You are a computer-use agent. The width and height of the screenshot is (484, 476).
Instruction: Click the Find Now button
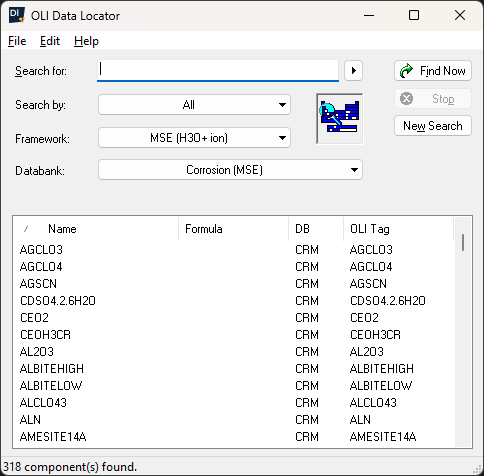click(433, 71)
